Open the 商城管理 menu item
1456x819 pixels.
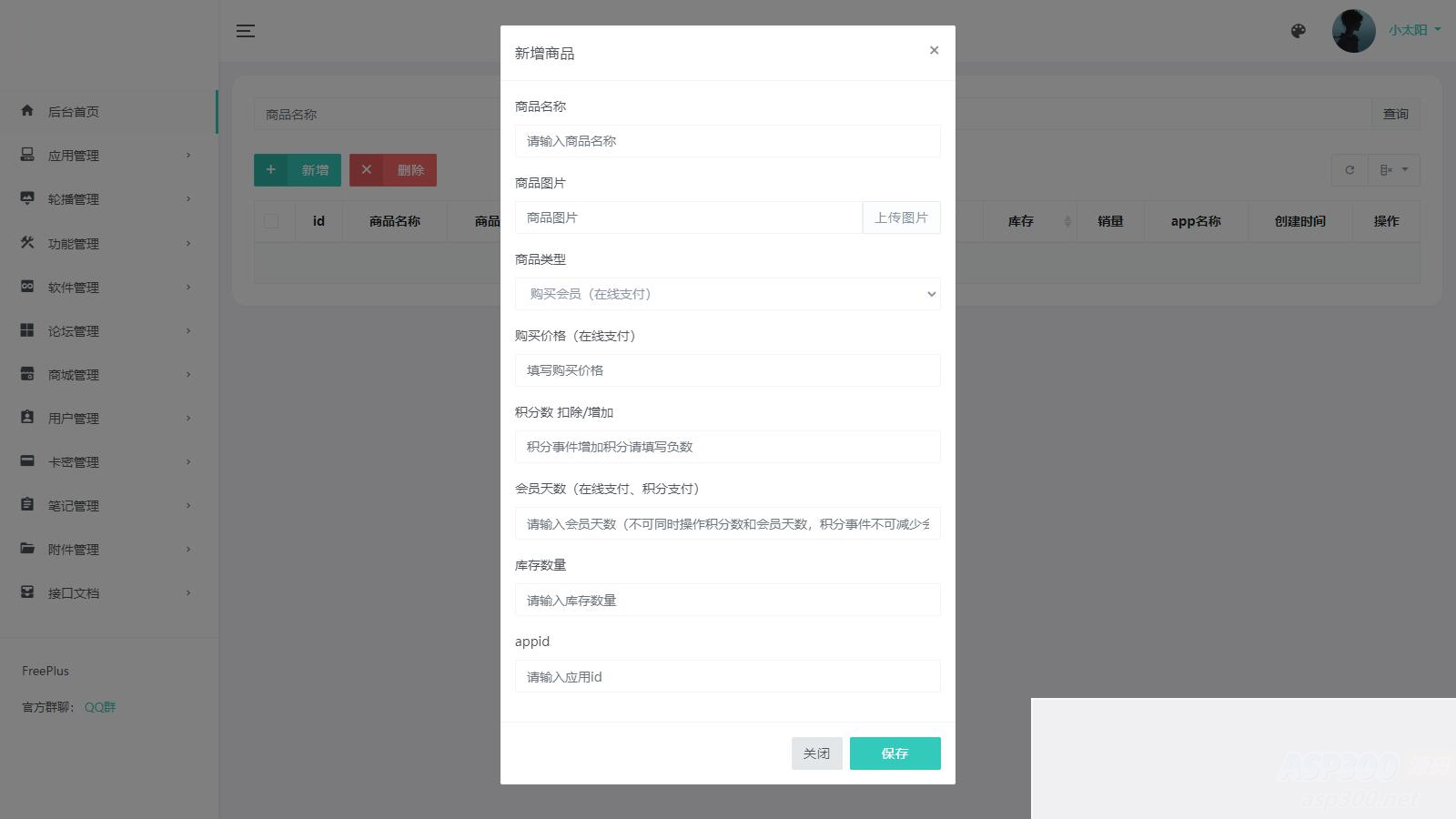click(x=76, y=374)
